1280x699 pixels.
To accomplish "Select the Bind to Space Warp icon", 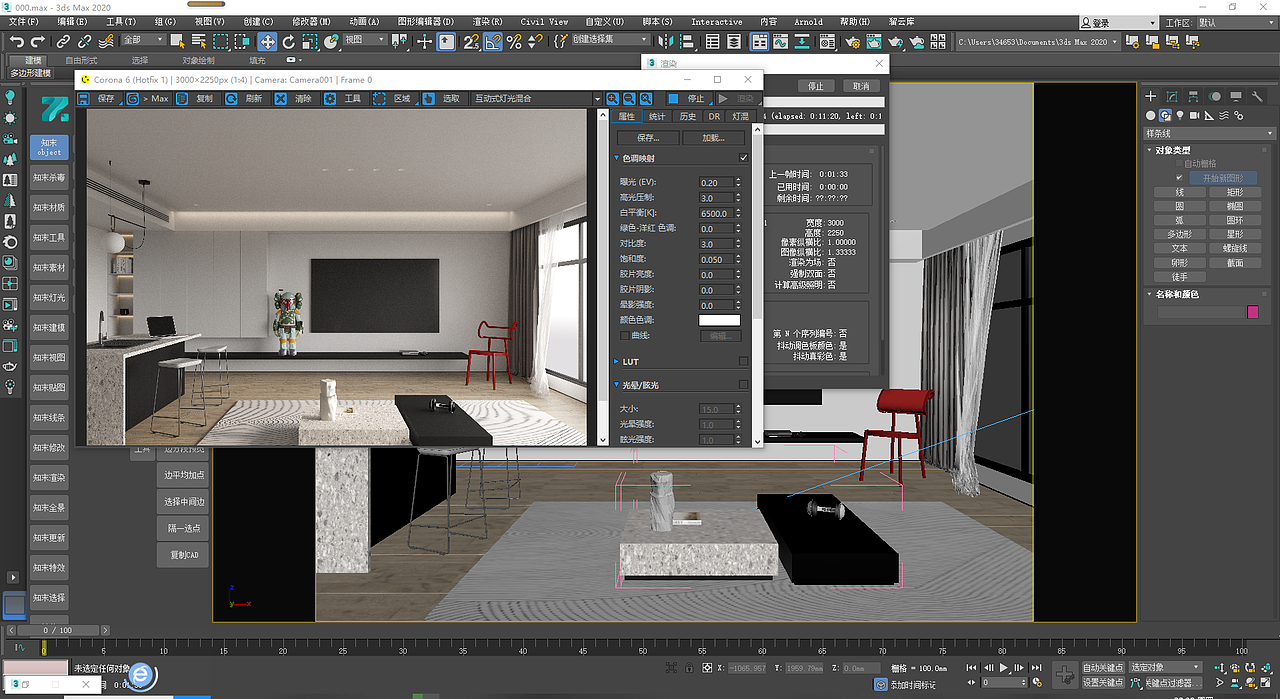I will 106,41.
